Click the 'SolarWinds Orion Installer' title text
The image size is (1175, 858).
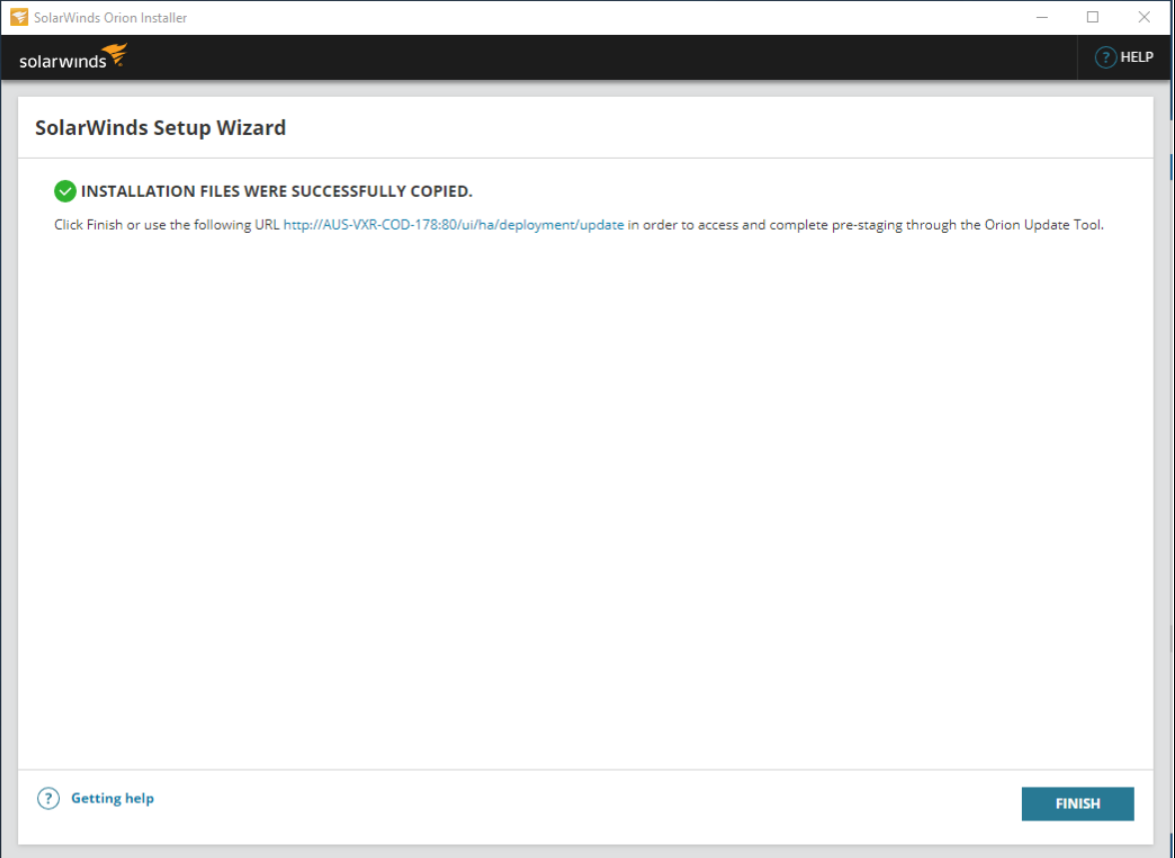tap(110, 17)
